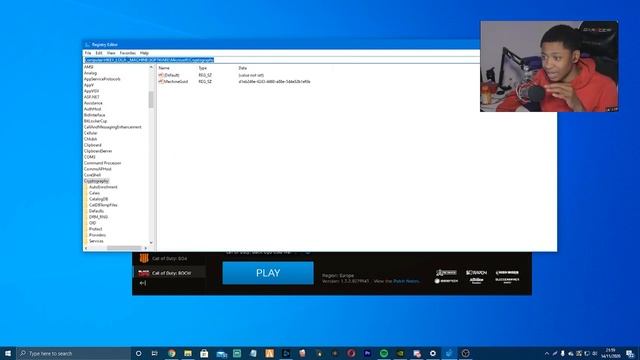
Task: Select the Calais subkey under Cryptography
Action: pyautogui.click(x=94, y=193)
